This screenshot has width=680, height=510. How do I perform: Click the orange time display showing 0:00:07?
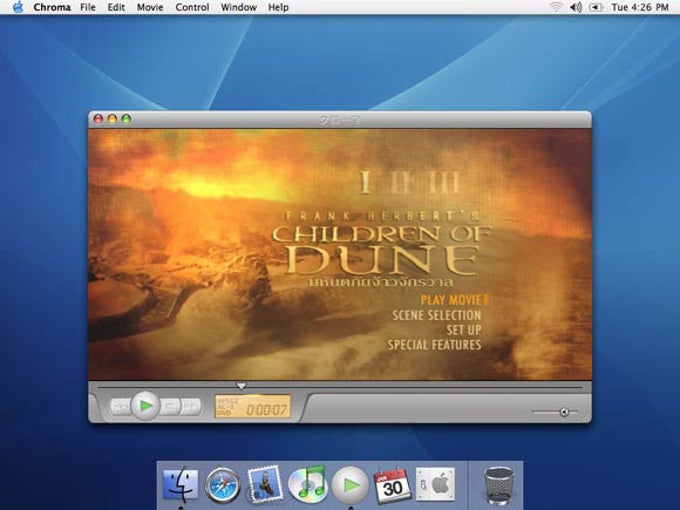tap(252, 406)
